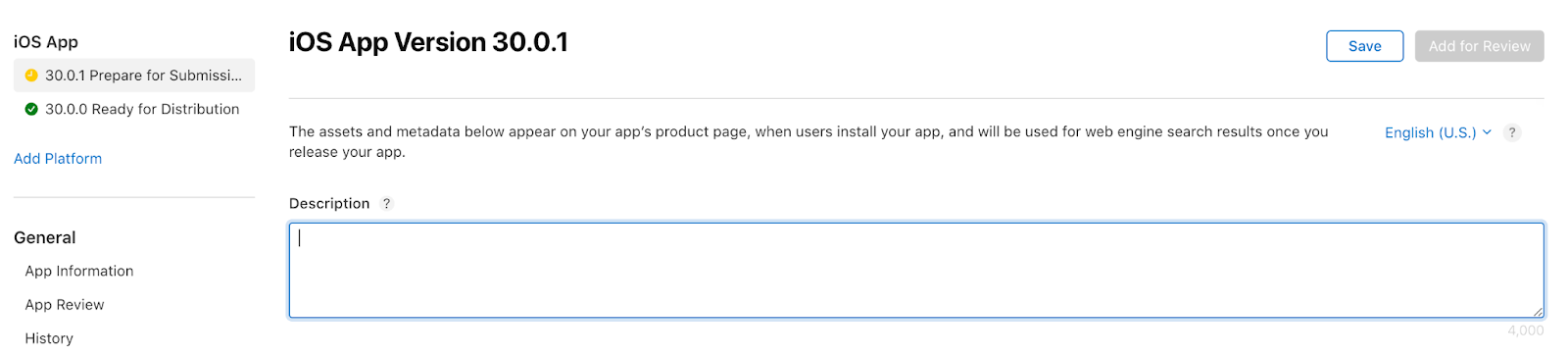Select 30.0.1 Prepare for Submission version
Viewport: 1568px width, 356px height.
(134, 76)
